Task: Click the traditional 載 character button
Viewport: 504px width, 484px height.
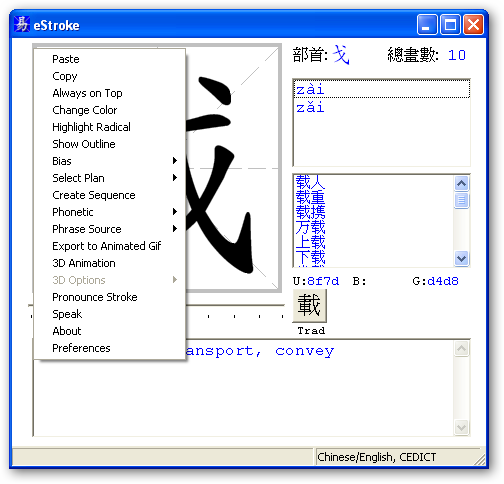Action: coord(309,305)
